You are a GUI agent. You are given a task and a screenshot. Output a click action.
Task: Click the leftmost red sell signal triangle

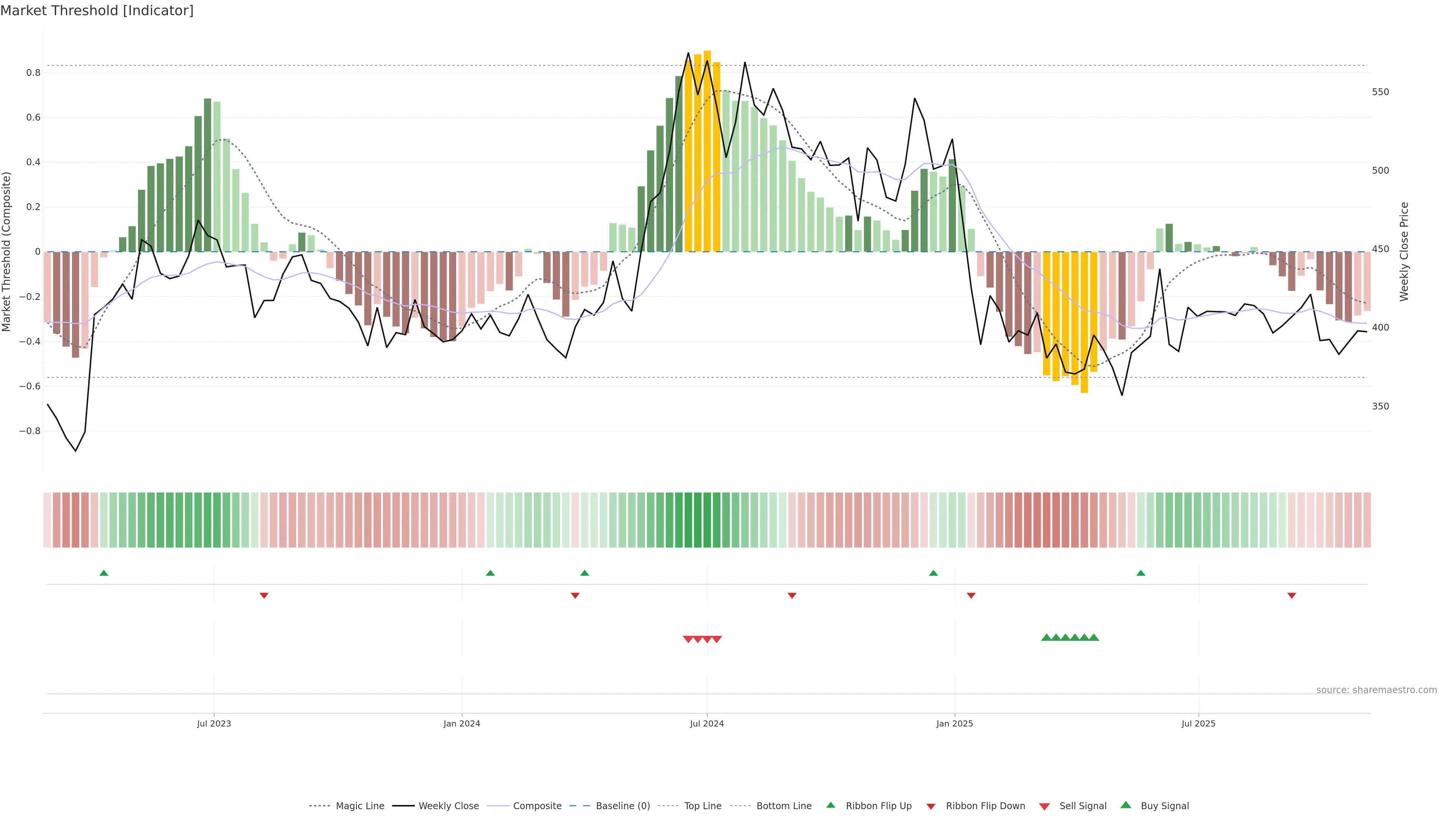(x=688, y=639)
